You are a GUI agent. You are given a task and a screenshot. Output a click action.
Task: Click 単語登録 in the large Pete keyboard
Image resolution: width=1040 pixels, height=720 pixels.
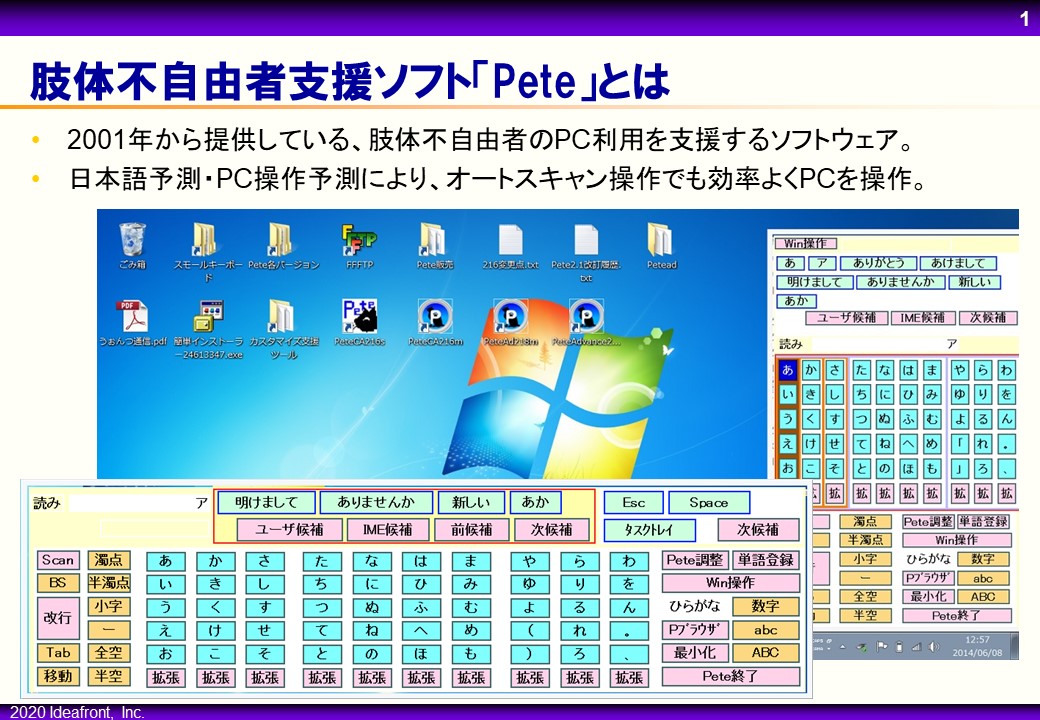(766, 560)
